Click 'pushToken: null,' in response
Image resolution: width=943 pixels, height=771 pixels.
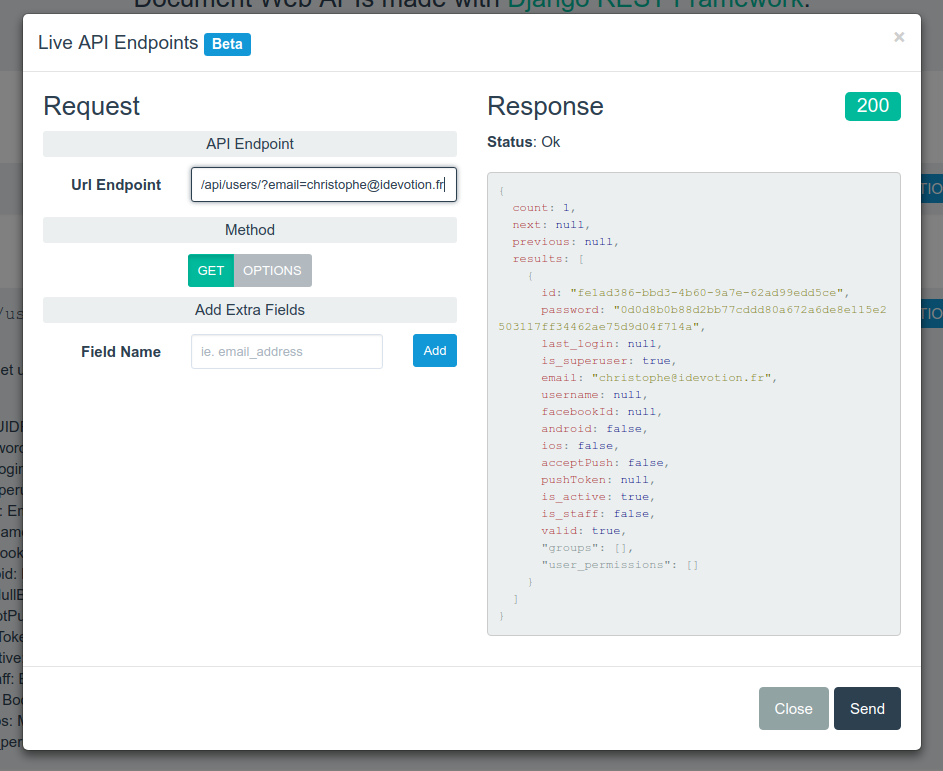tap(598, 479)
